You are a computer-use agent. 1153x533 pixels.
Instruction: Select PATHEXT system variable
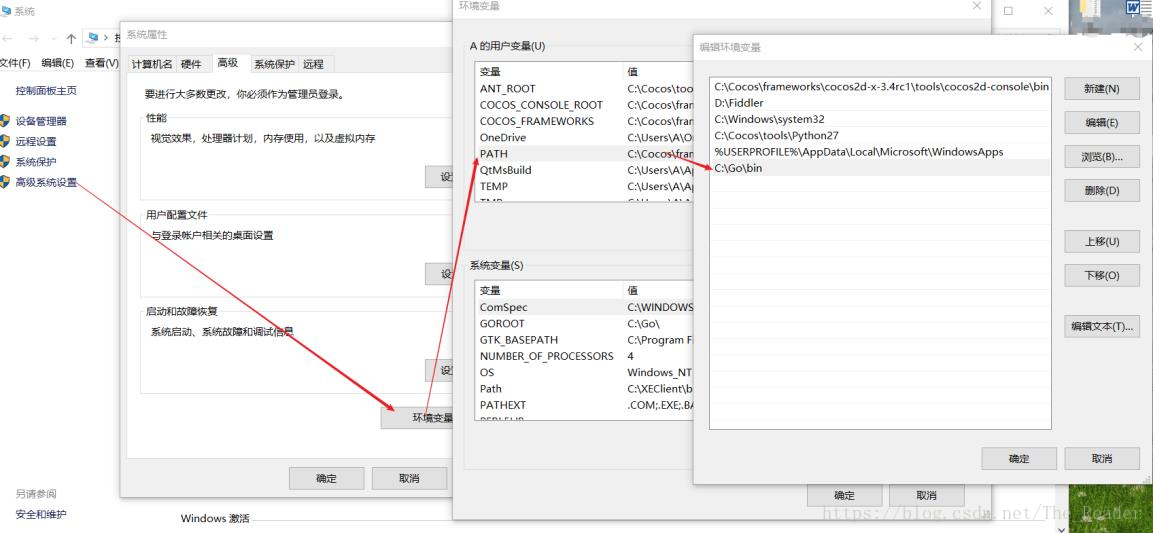[585, 405]
